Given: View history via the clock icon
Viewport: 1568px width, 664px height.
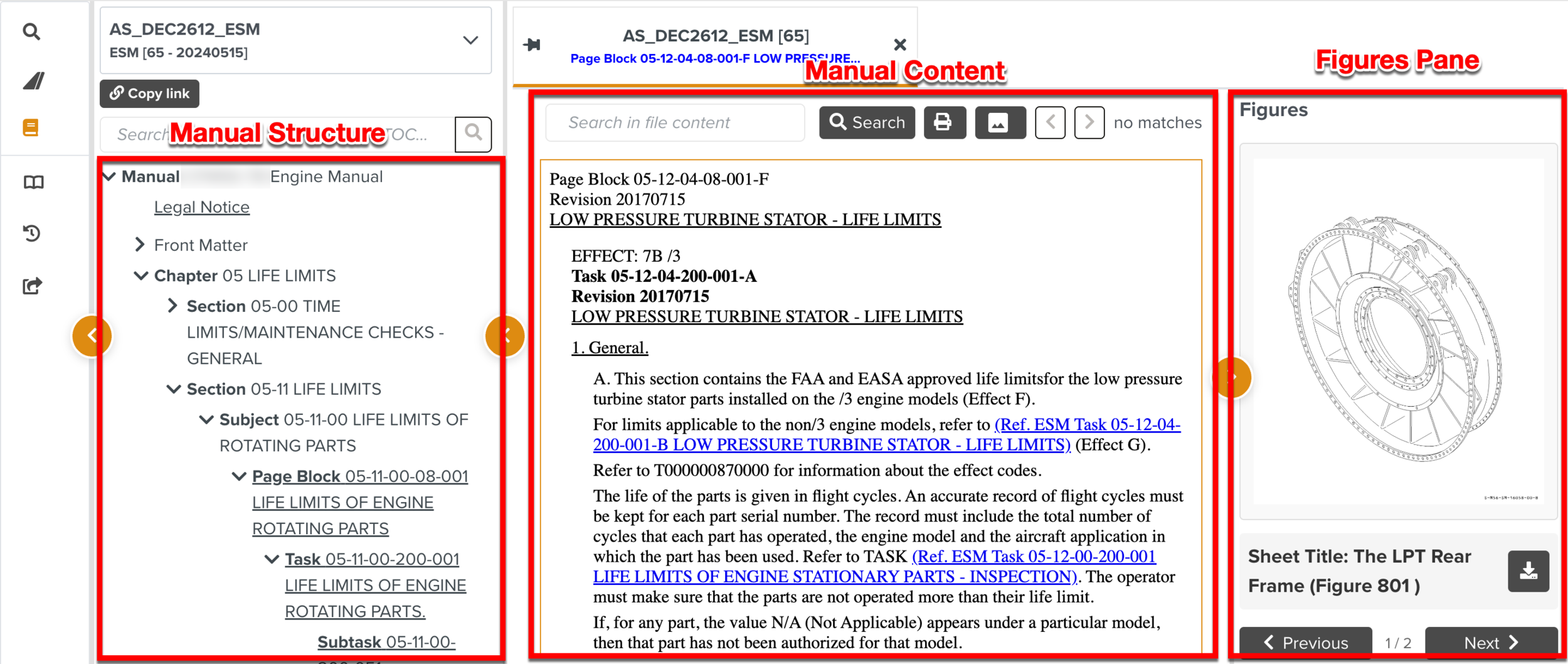Looking at the screenshot, I should pyautogui.click(x=32, y=233).
